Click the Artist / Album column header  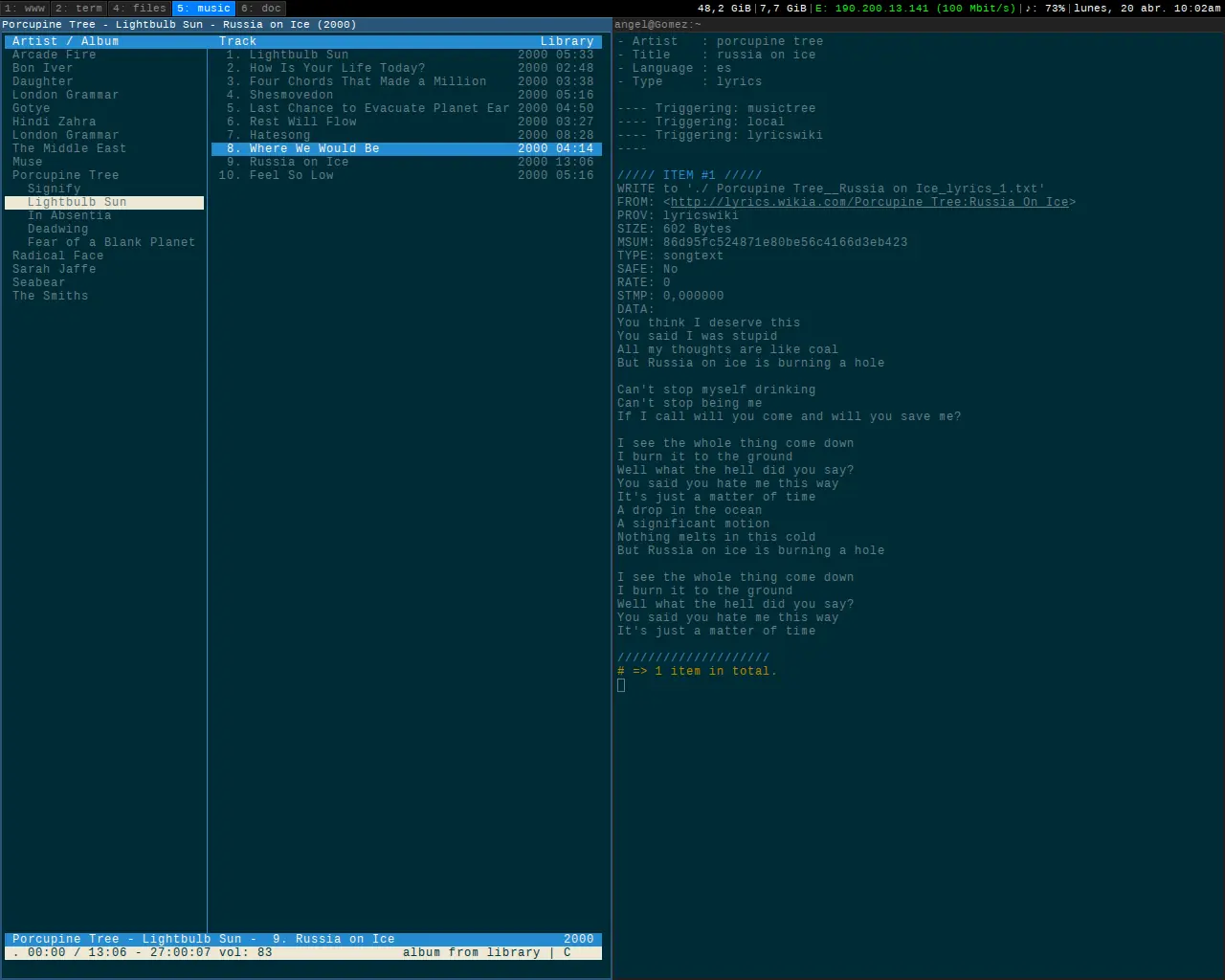(x=66, y=41)
